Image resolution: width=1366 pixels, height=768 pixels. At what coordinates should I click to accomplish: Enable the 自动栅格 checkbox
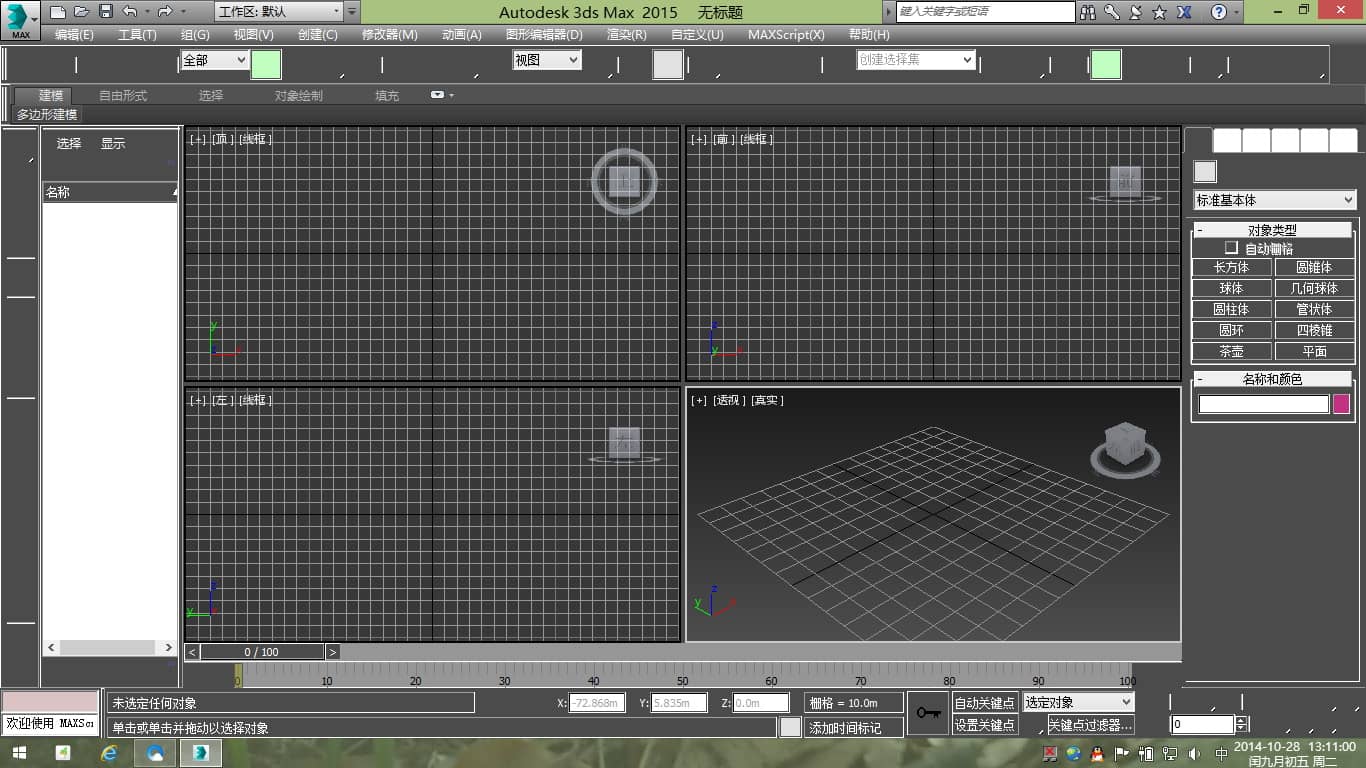pyautogui.click(x=1232, y=248)
